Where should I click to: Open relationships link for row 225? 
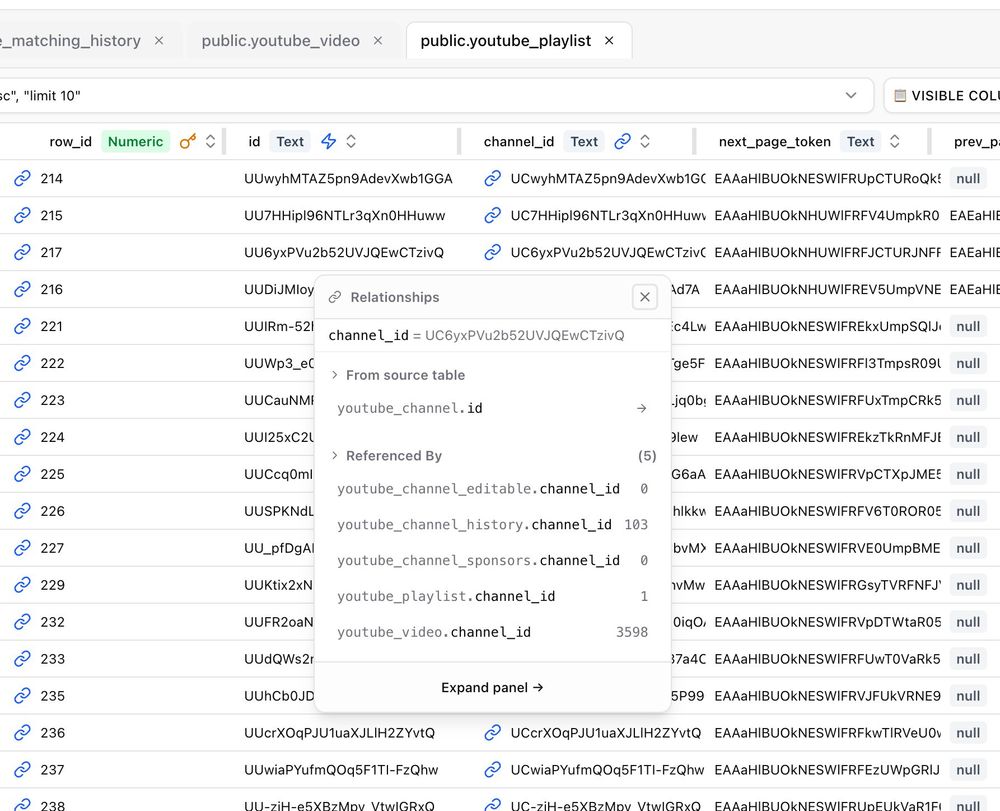pyautogui.click(x=22, y=474)
